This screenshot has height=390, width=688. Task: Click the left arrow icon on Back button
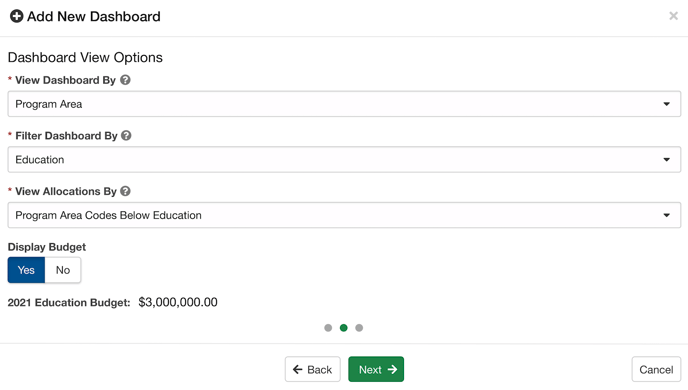click(297, 369)
